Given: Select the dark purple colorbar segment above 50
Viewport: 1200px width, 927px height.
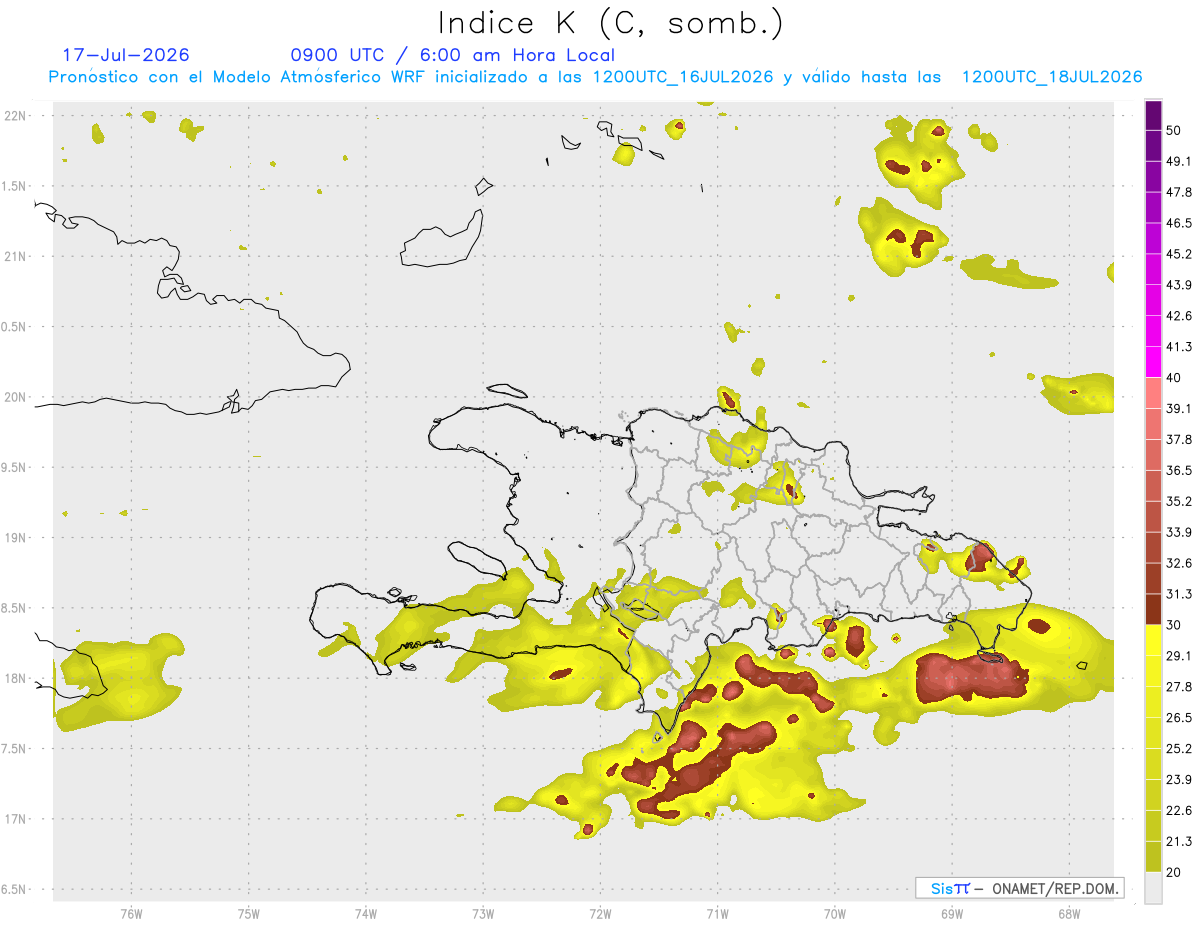Looking at the screenshot, I should 1154,116.
